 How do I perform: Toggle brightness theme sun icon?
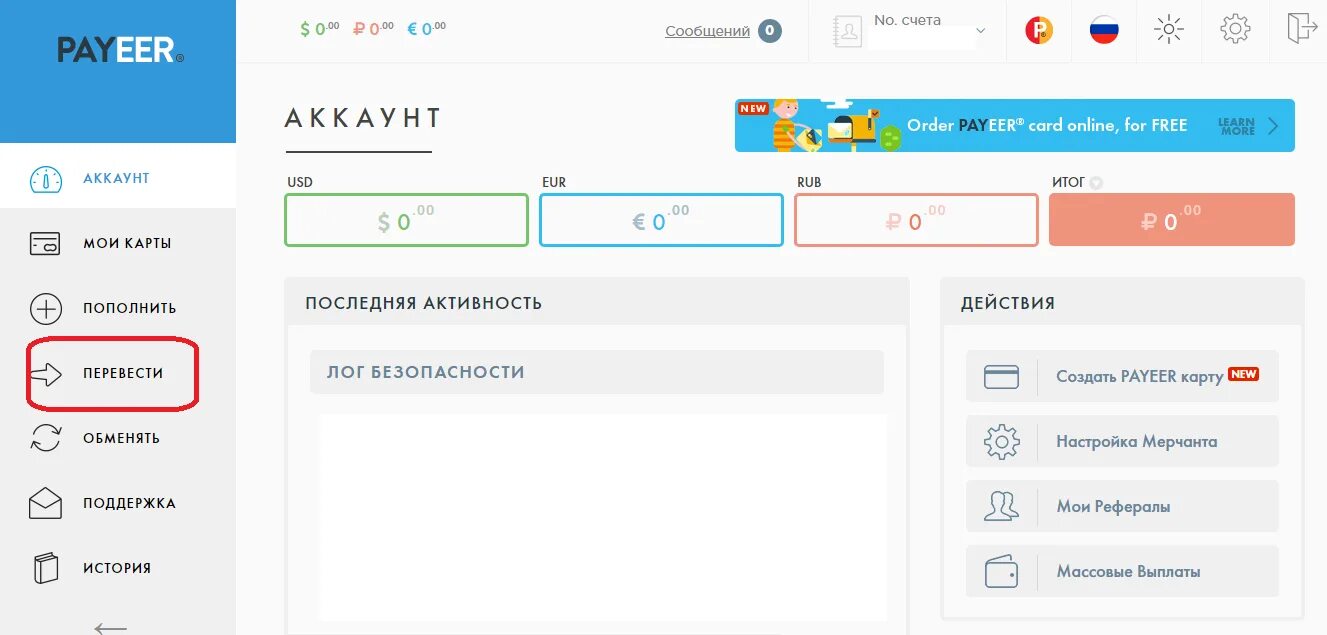pyautogui.click(x=1168, y=30)
